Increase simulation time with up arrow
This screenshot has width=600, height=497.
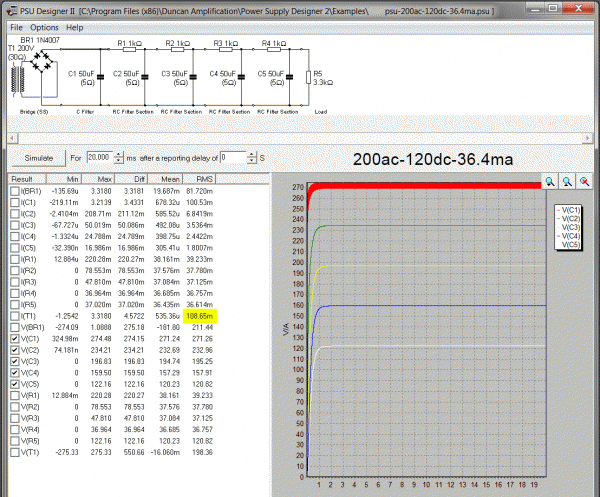[x=119, y=155]
